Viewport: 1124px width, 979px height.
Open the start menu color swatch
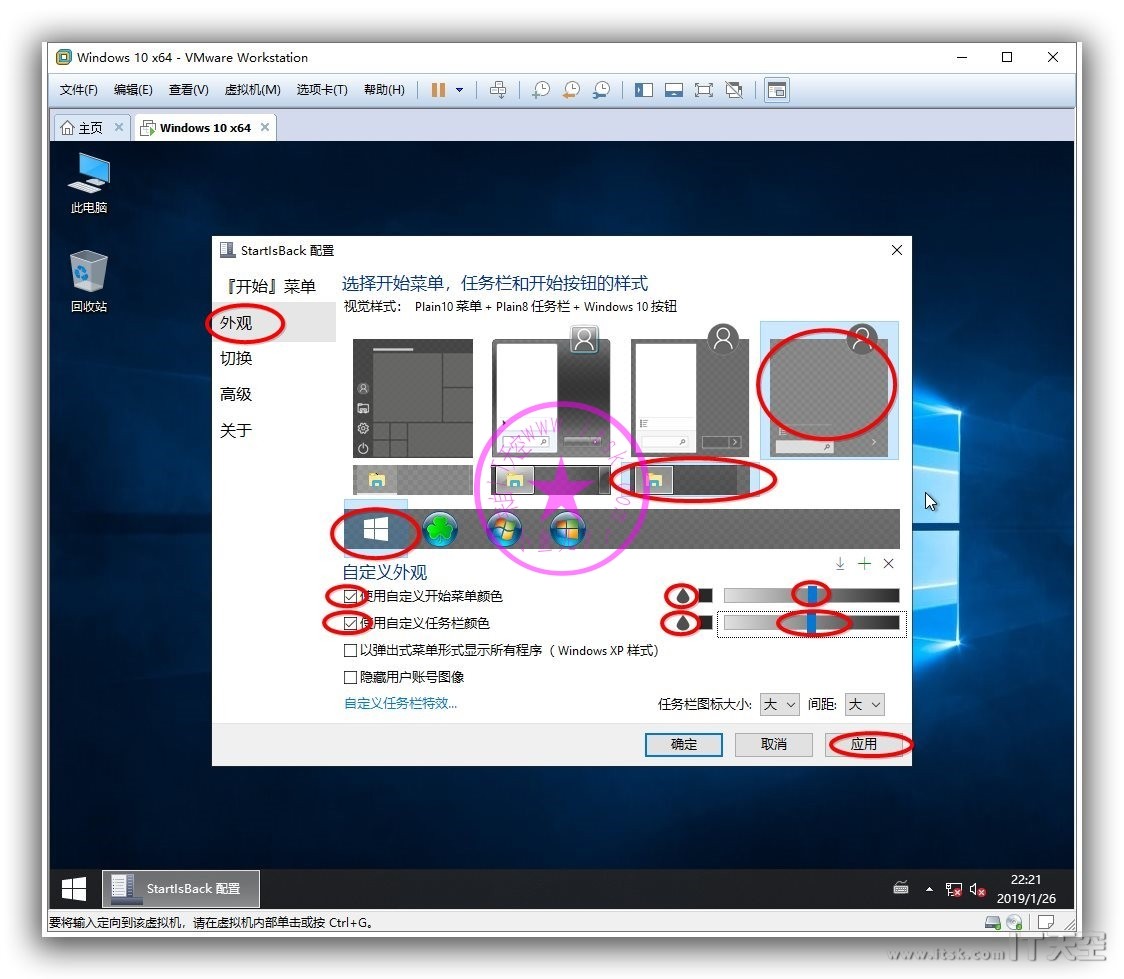click(706, 596)
